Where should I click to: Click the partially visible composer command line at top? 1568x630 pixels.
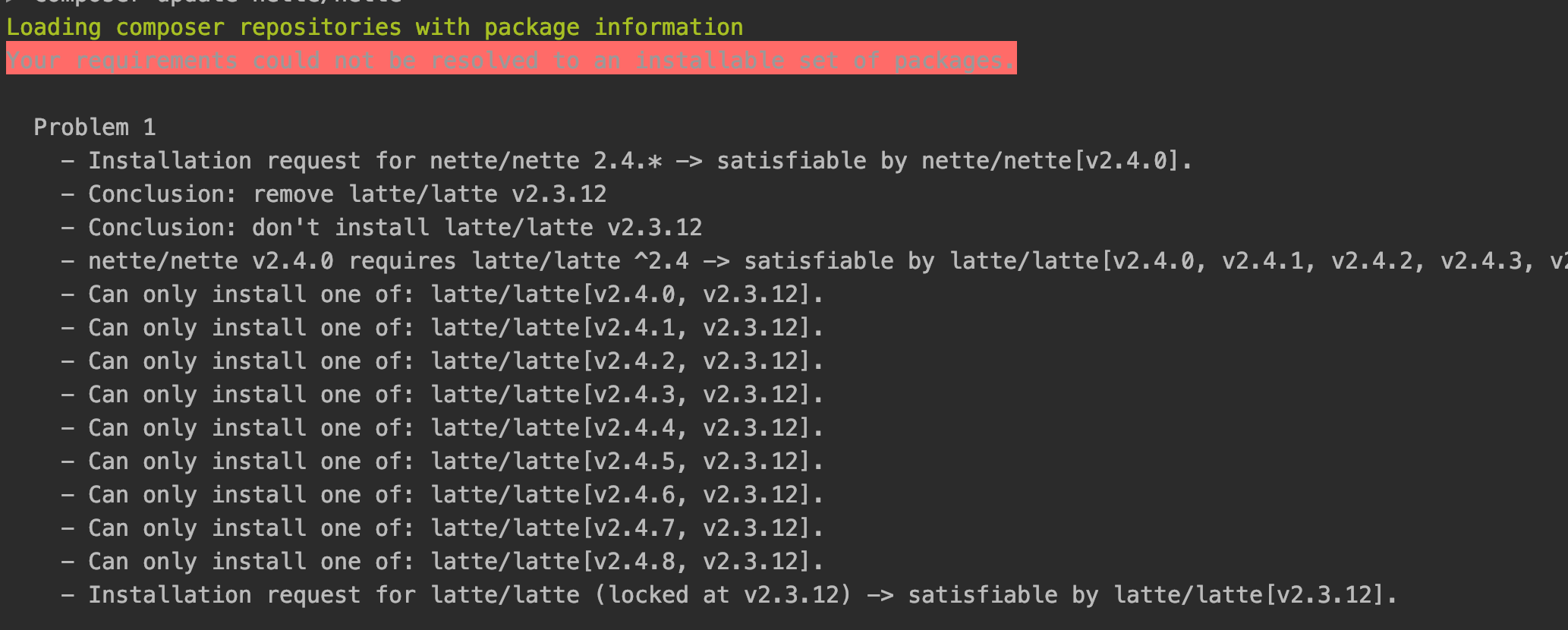click(205, 2)
